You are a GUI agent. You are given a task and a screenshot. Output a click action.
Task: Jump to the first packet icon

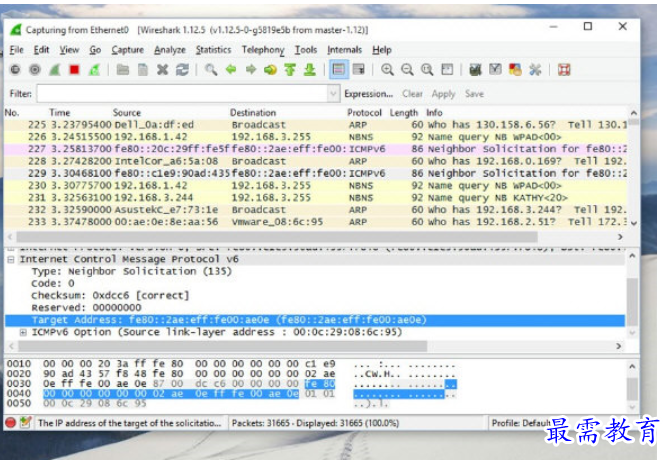[290, 69]
